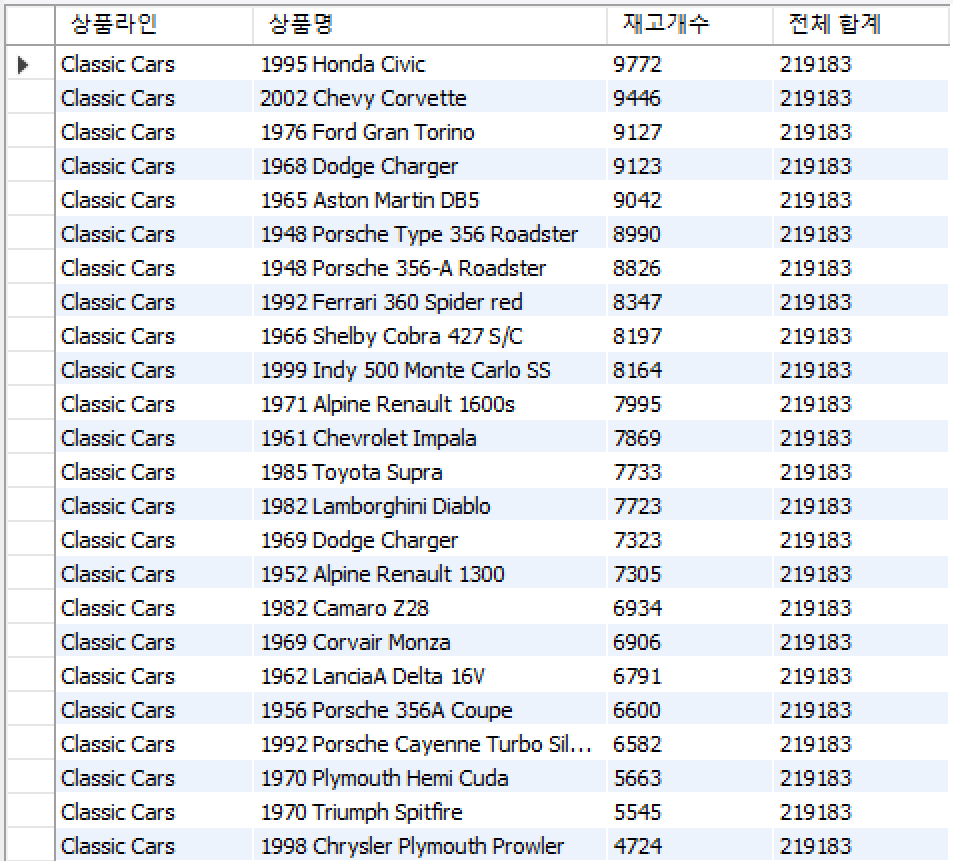Screen dimensions: 953x861
Task: Select 219183 total in the Honda Civic row
Action: point(816,64)
